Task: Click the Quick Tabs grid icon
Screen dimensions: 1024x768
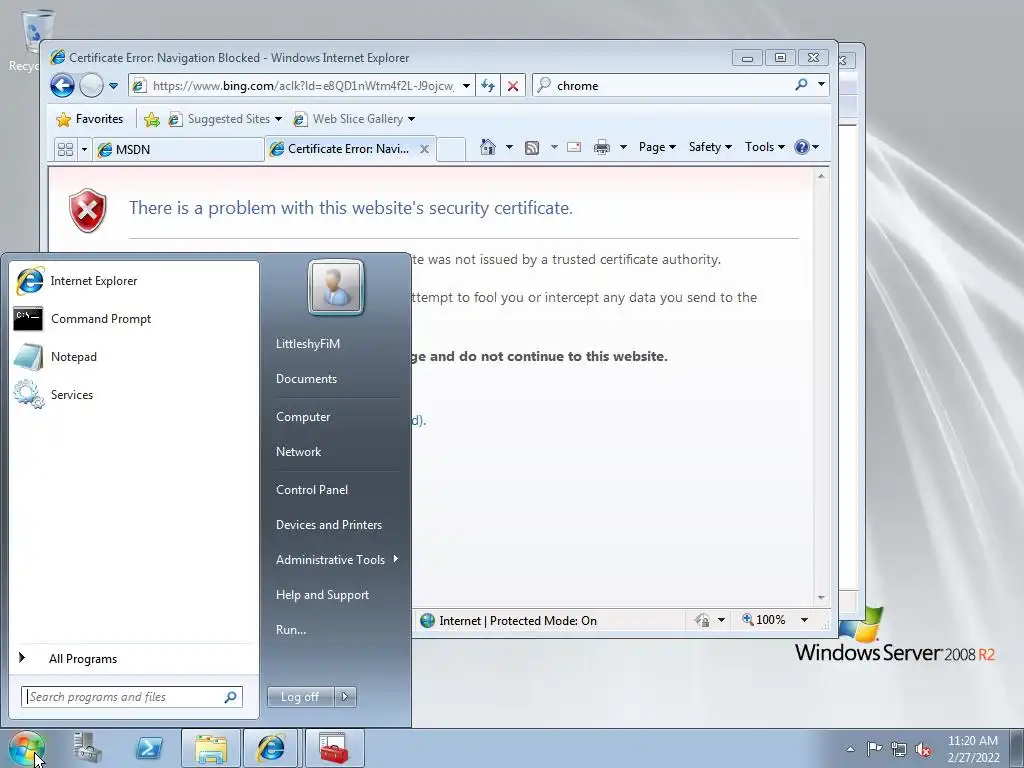Action: tap(65, 150)
